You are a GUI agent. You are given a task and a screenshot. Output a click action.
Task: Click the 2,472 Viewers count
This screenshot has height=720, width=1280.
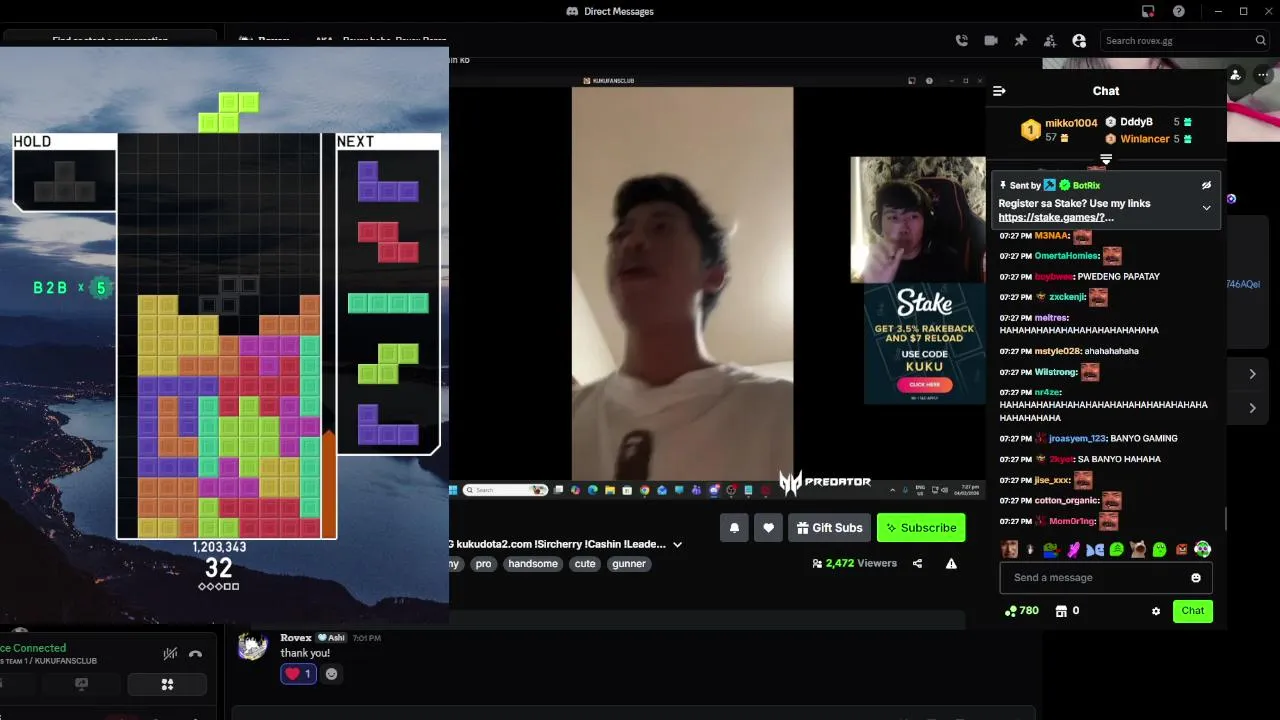point(854,564)
